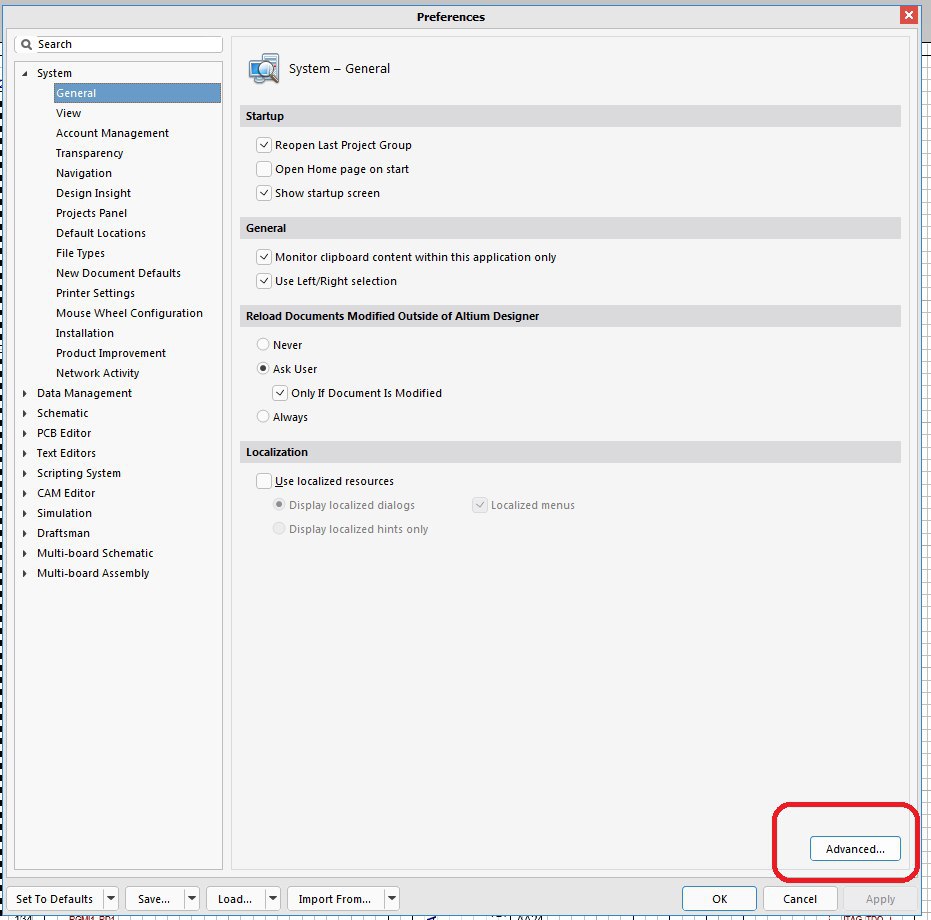
Task: Click the Import From... button
Action: (335, 899)
